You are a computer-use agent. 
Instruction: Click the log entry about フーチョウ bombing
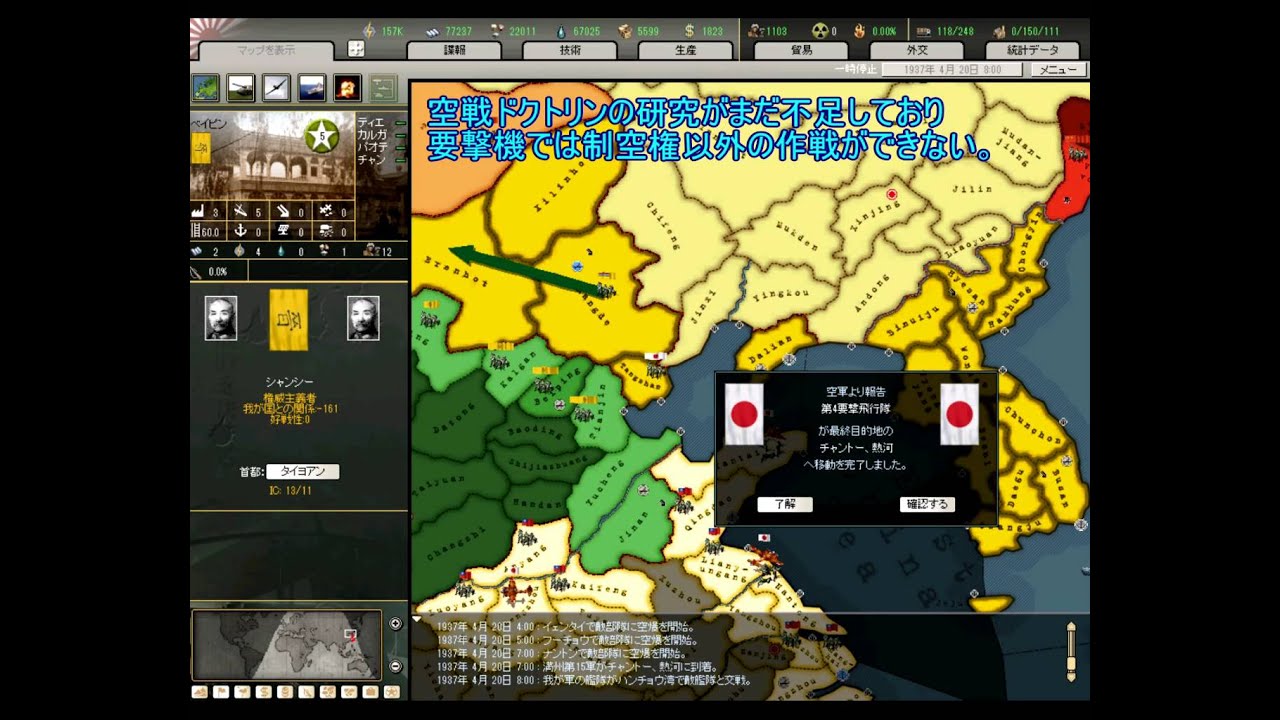(569, 640)
